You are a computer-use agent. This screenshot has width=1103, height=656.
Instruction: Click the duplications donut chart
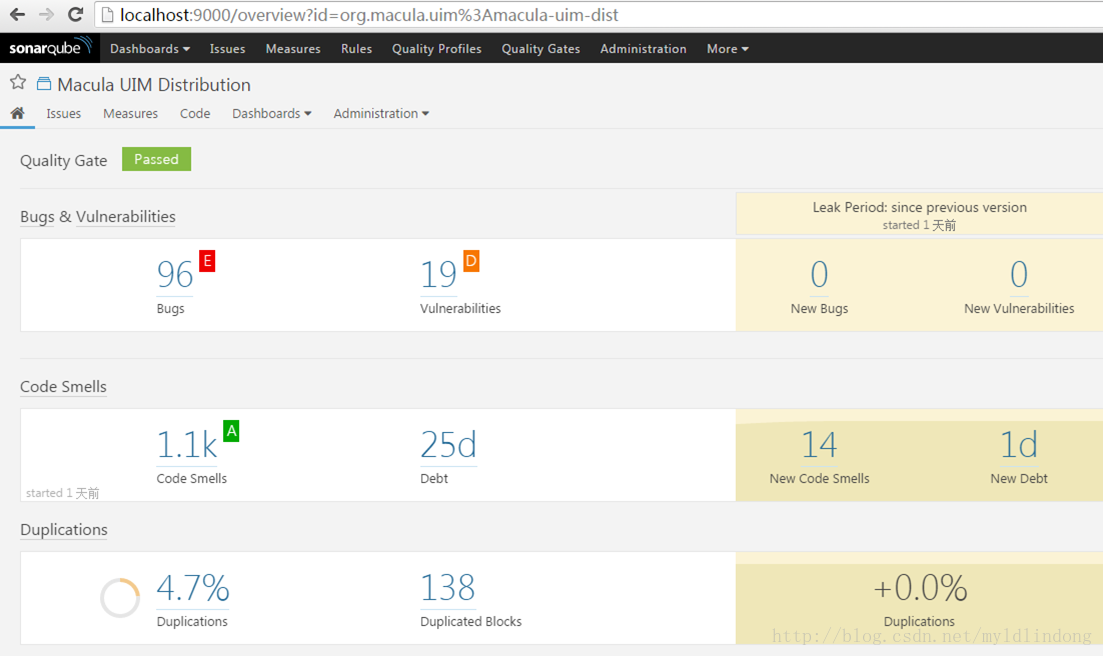coord(120,598)
